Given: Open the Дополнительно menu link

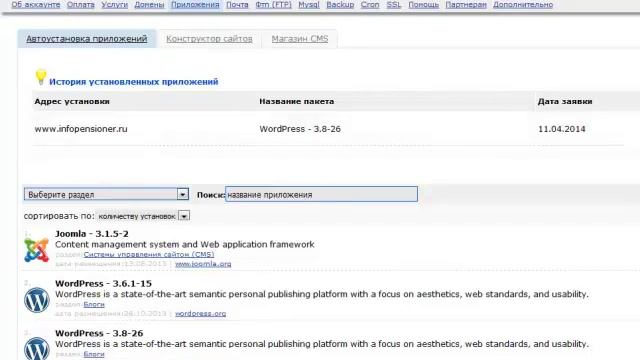Looking at the screenshot, I should tap(523, 5).
